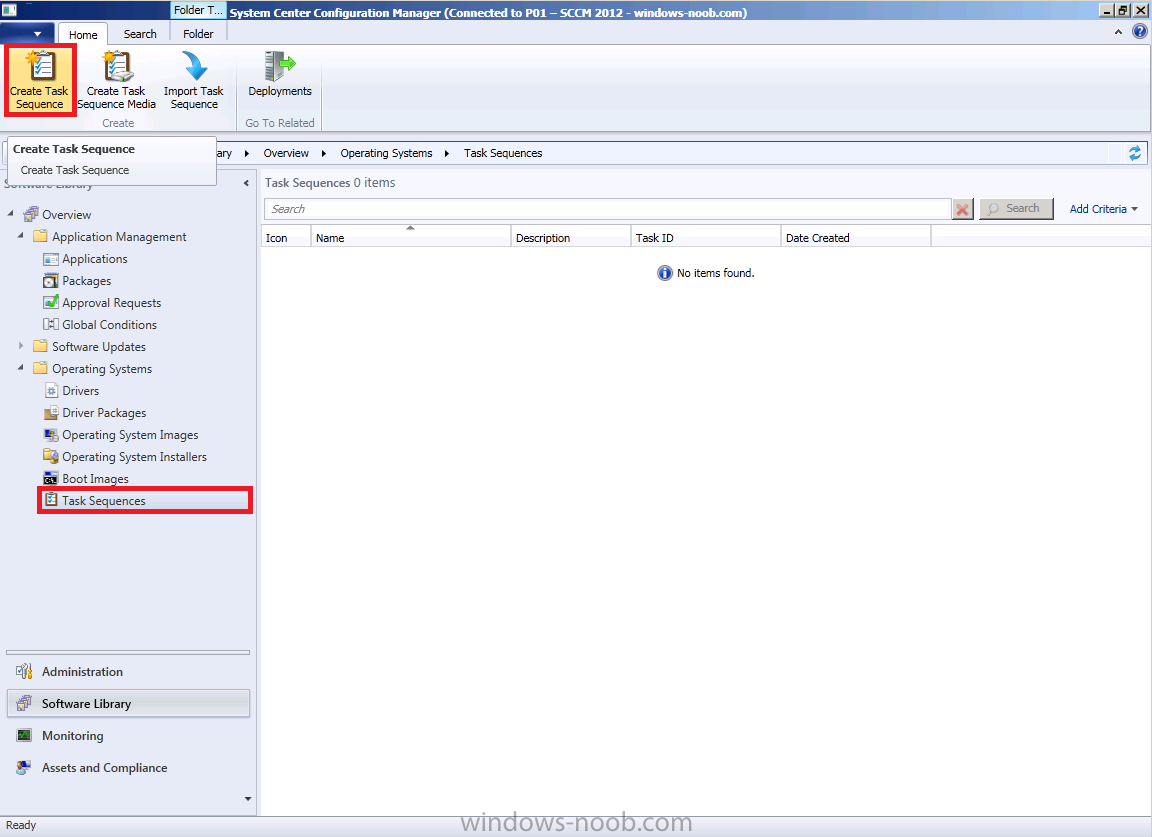Open the Add Criteria dropdown
This screenshot has height=837, width=1152.
pos(1104,209)
